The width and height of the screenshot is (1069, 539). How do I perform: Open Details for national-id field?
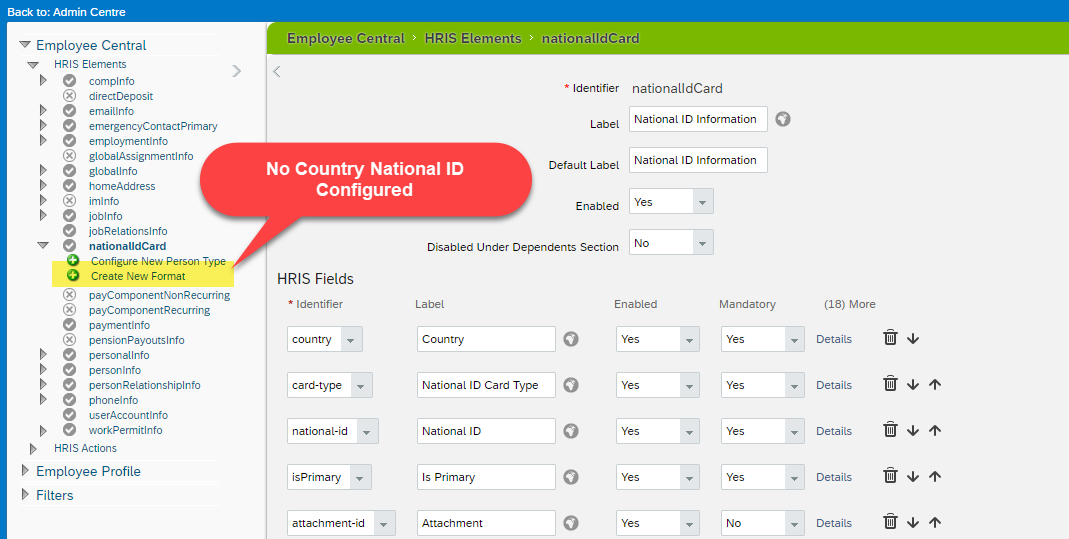834,431
